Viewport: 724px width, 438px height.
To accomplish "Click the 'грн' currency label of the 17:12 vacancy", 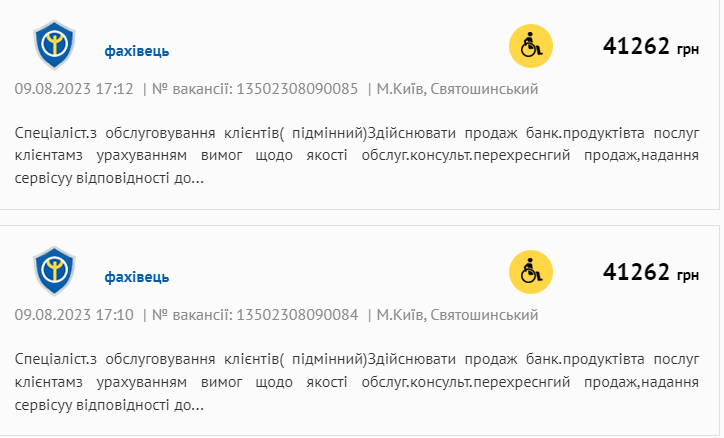I will coord(688,49).
